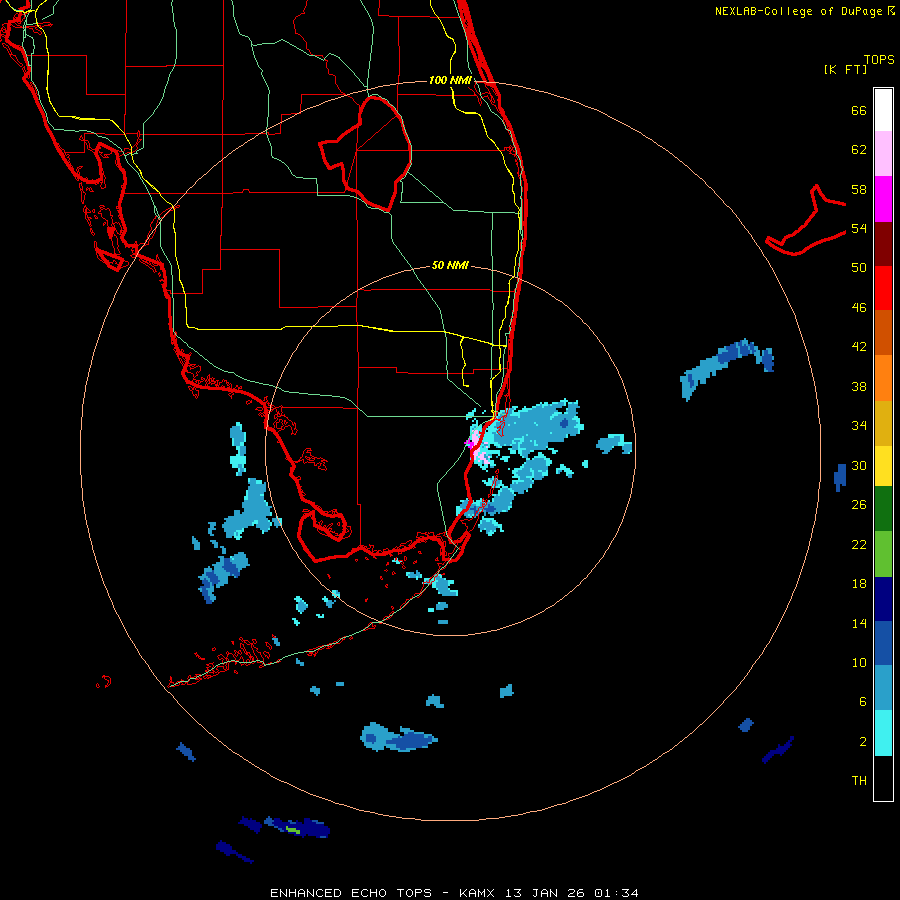Click the 54 legend value
The image size is (900, 900).
[x=859, y=228]
